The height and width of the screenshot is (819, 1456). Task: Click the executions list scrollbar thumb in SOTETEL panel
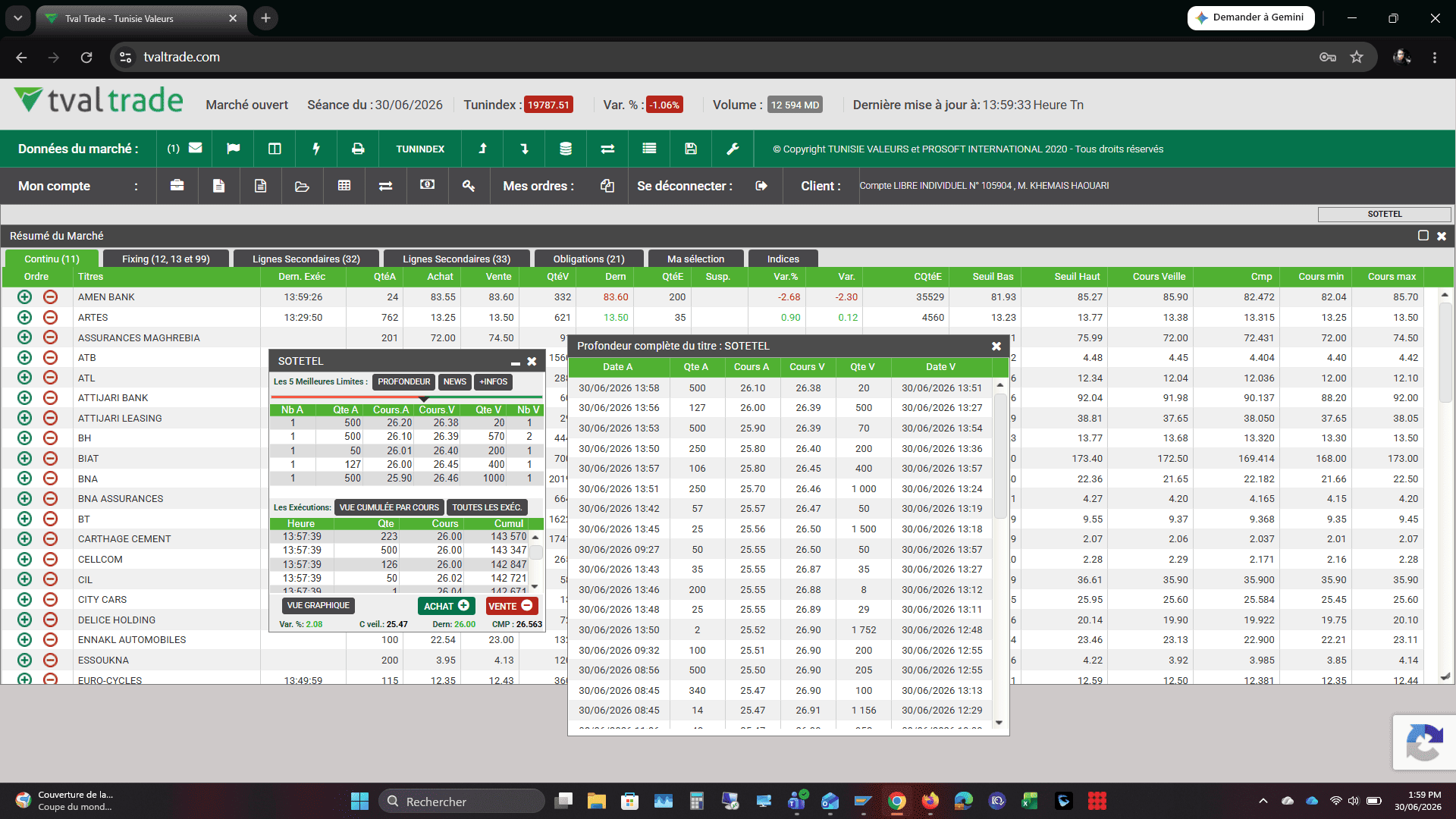[x=535, y=554]
